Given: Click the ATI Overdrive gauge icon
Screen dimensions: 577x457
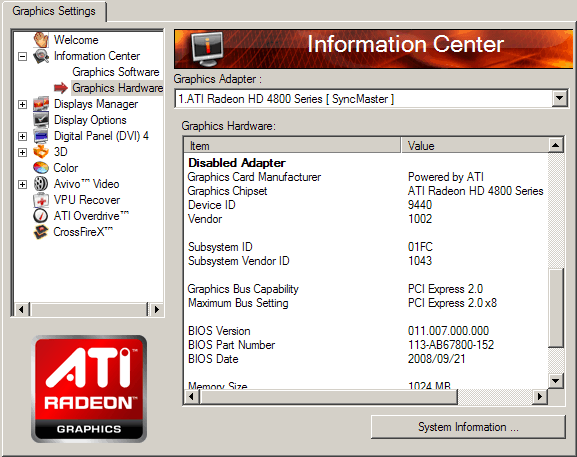Looking at the screenshot, I should [x=41, y=216].
